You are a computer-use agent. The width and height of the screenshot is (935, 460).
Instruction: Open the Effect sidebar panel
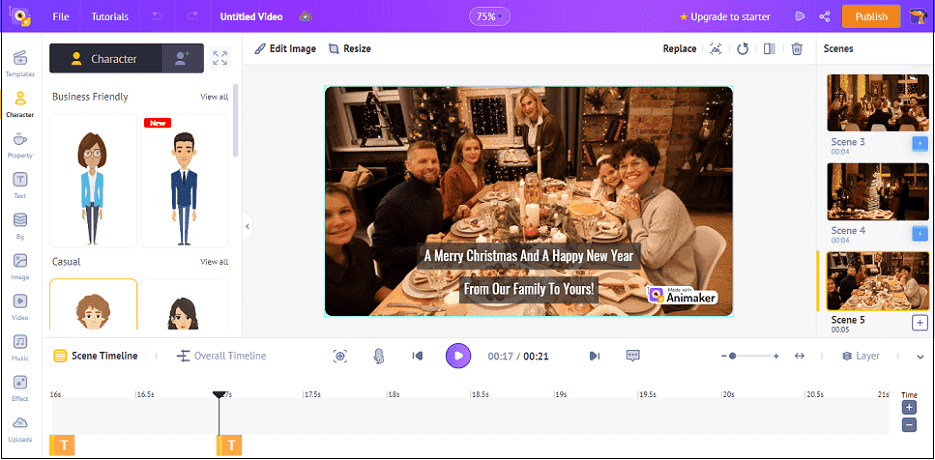[20, 388]
